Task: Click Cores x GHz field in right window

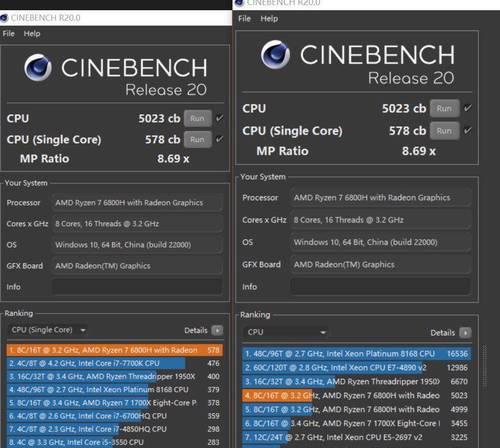Action: pyautogui.click(x=380, y=220)
